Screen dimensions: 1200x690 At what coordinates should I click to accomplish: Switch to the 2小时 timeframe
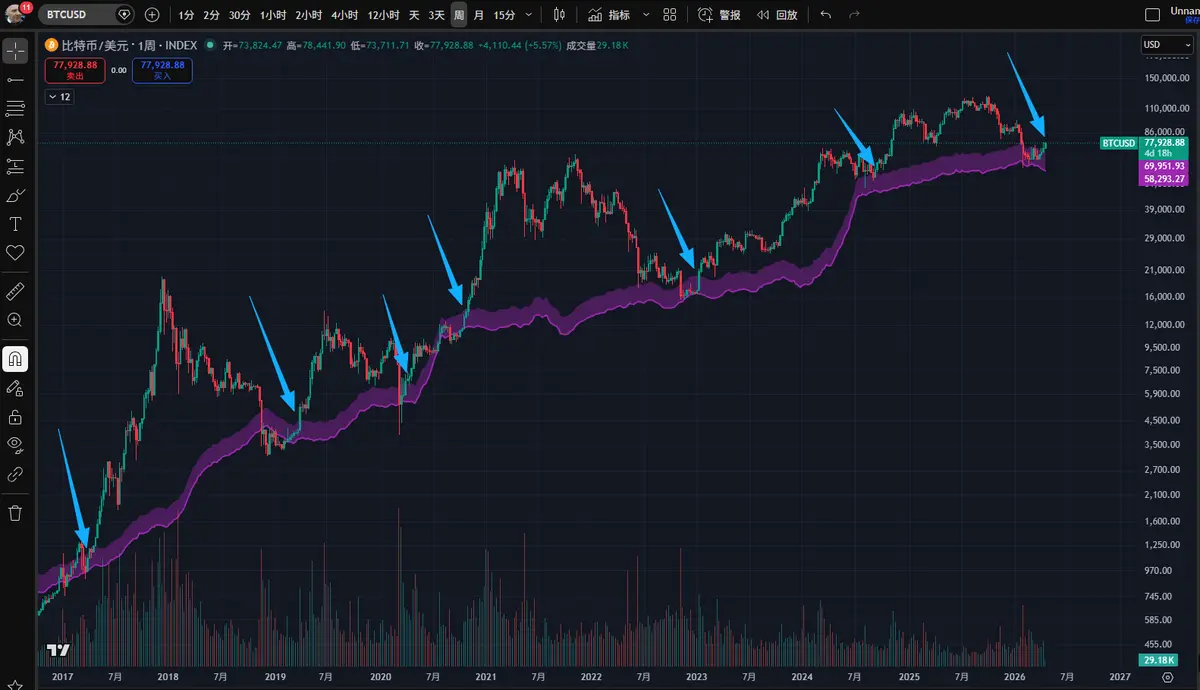pyautogui.click(x=308, y=15)
